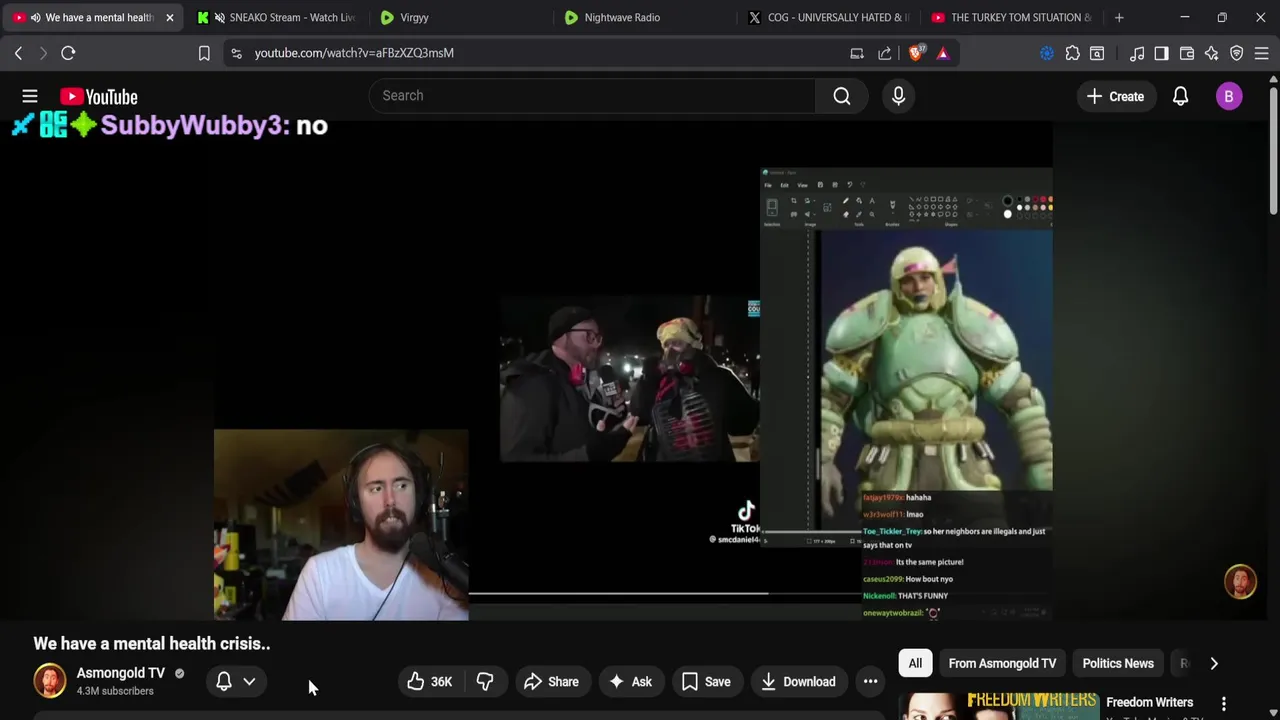Like the video with thumbs up
This screenshot has width=1280, height=720.
[429, 682]
